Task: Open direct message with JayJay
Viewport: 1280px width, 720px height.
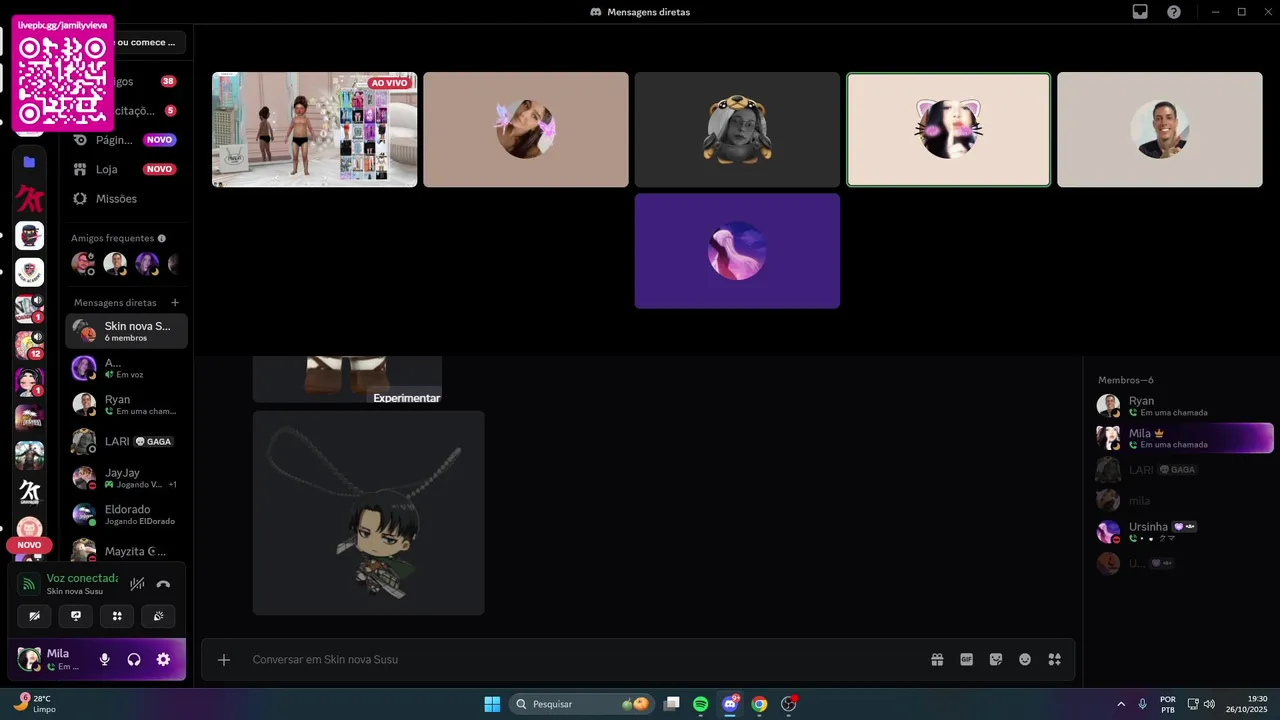Action: pyautogui.click(x=126, y=478)
